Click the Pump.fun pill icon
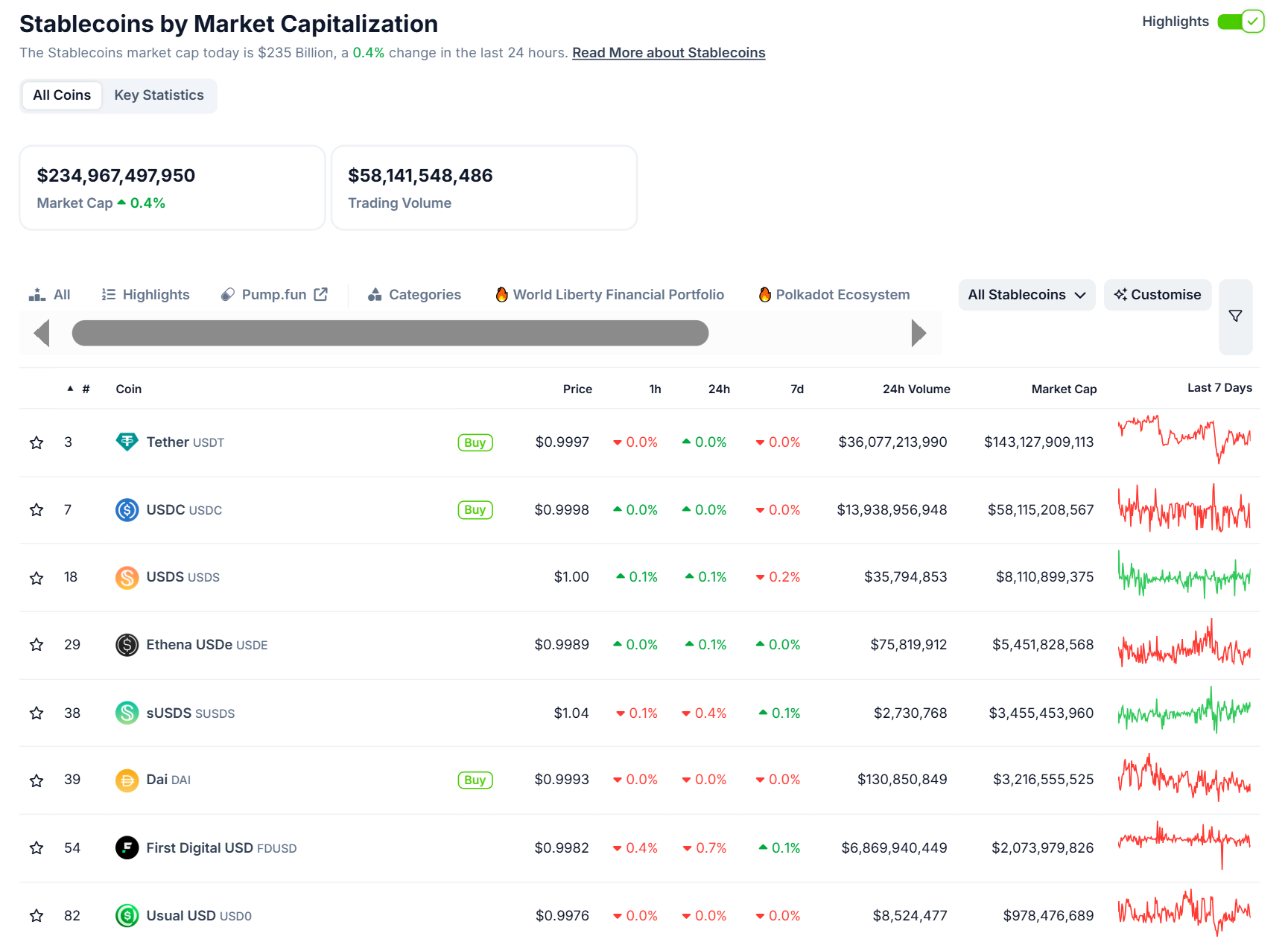 tap(228, 295)
